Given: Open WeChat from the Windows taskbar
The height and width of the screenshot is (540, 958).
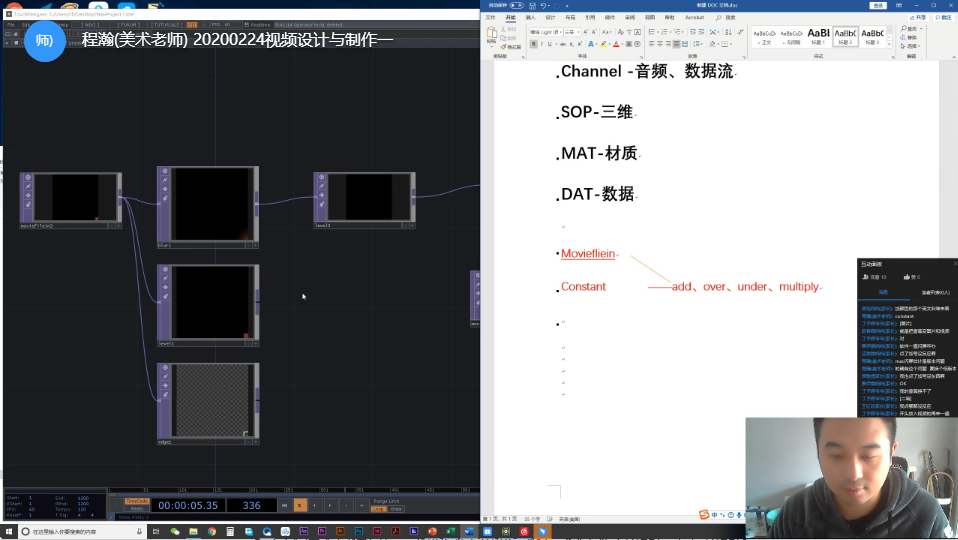Looking at the screenshot, I should 176,532.
